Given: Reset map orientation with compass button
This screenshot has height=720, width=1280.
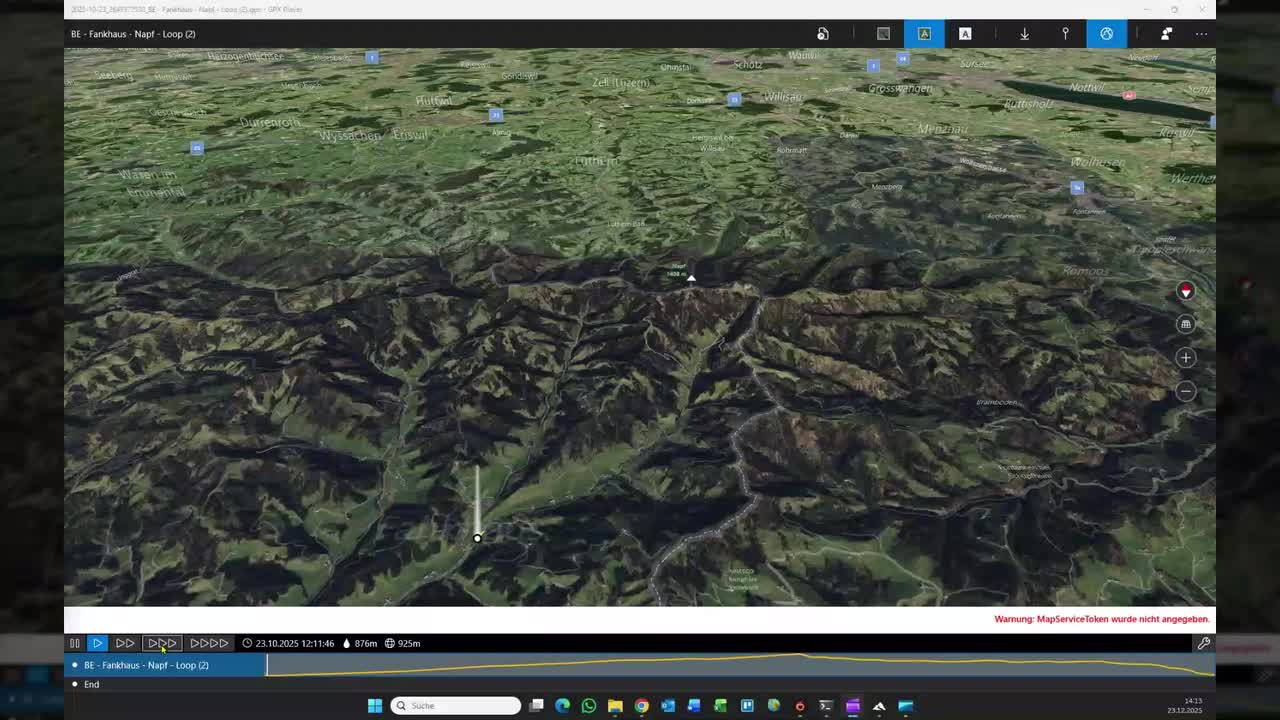Looking at the screenshot, I should (x=1186, y=291).
